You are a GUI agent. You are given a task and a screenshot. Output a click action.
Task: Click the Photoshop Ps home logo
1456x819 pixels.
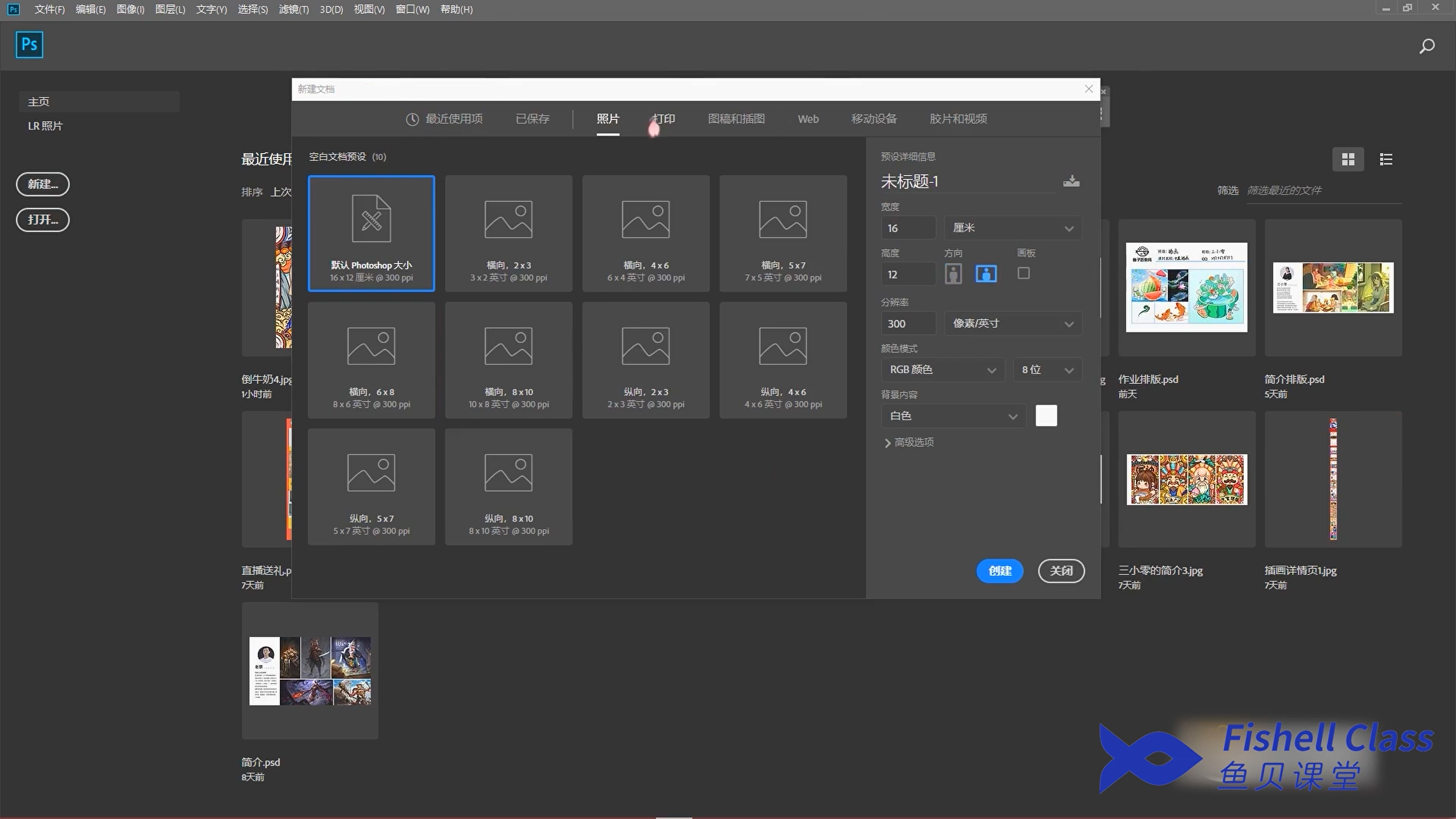click(x=29, y=44)
